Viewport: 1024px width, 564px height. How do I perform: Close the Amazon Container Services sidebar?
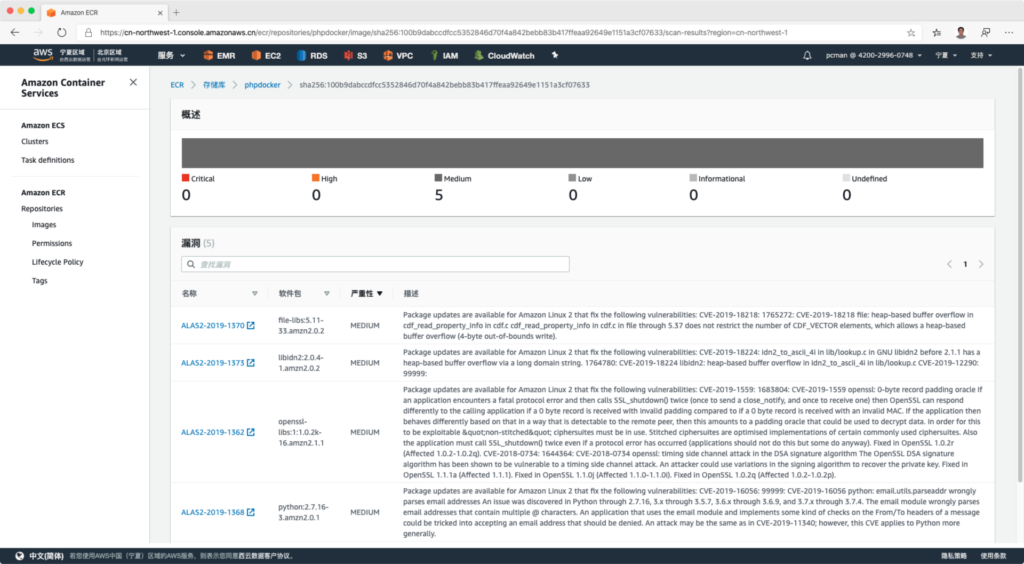click(x=133, y=82)
